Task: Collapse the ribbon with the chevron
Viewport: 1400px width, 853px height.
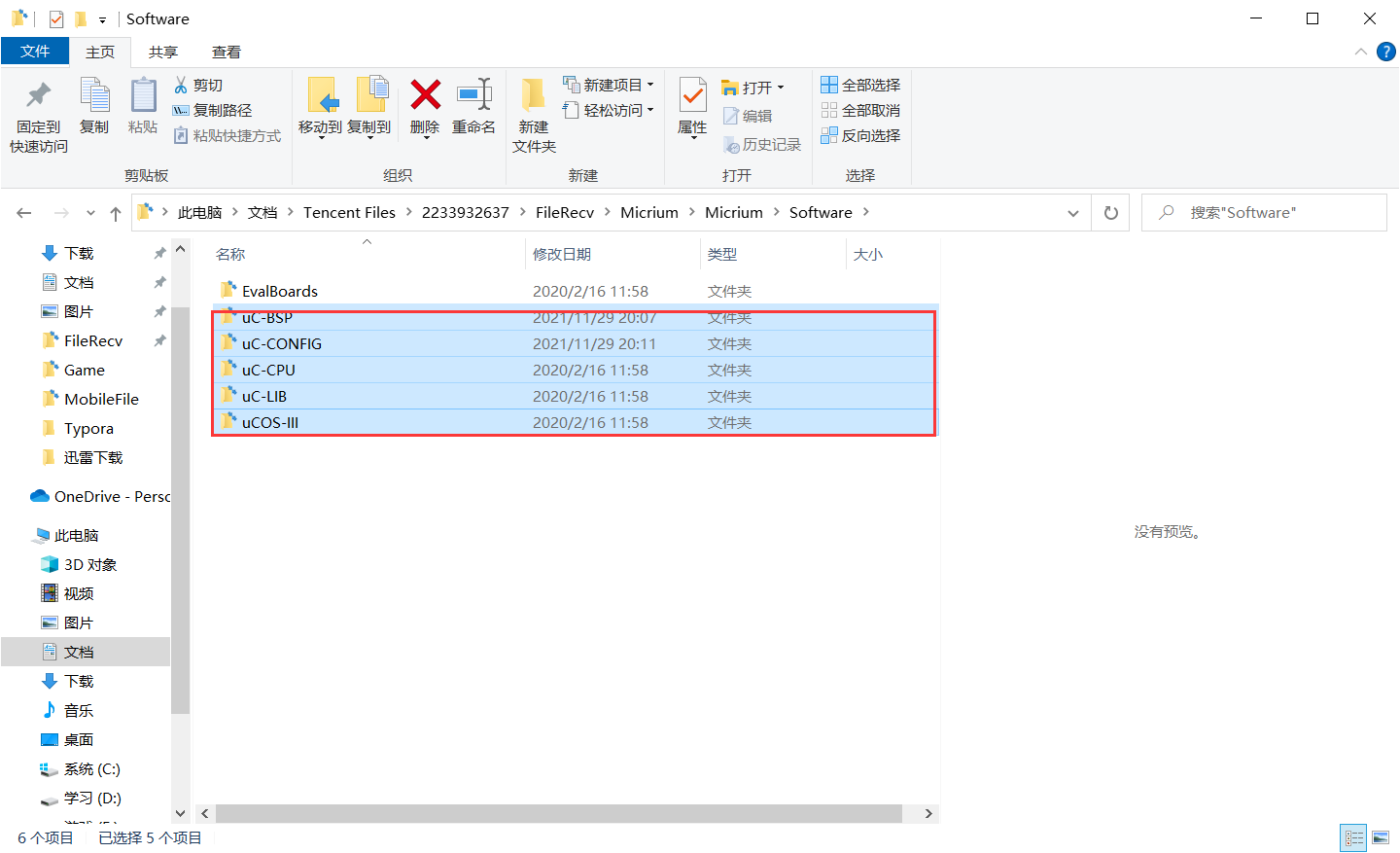Action: (1361, 52)
